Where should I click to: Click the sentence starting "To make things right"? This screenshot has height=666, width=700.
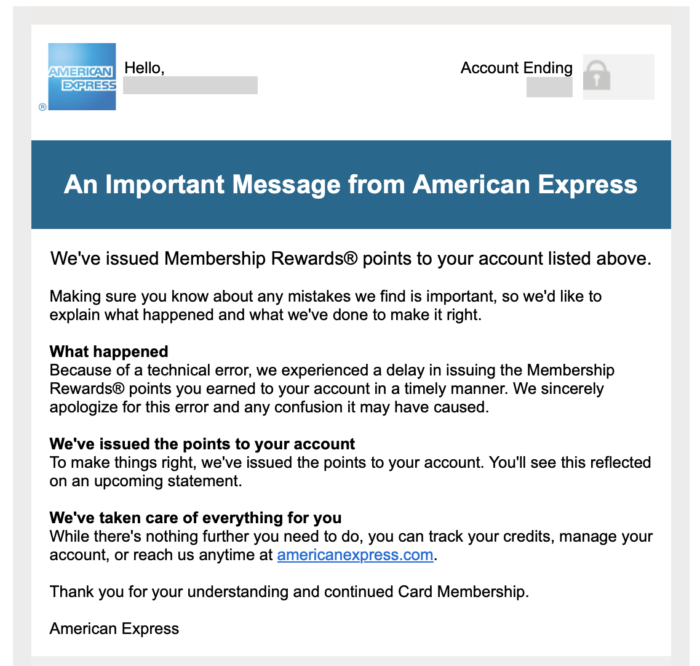350,462
